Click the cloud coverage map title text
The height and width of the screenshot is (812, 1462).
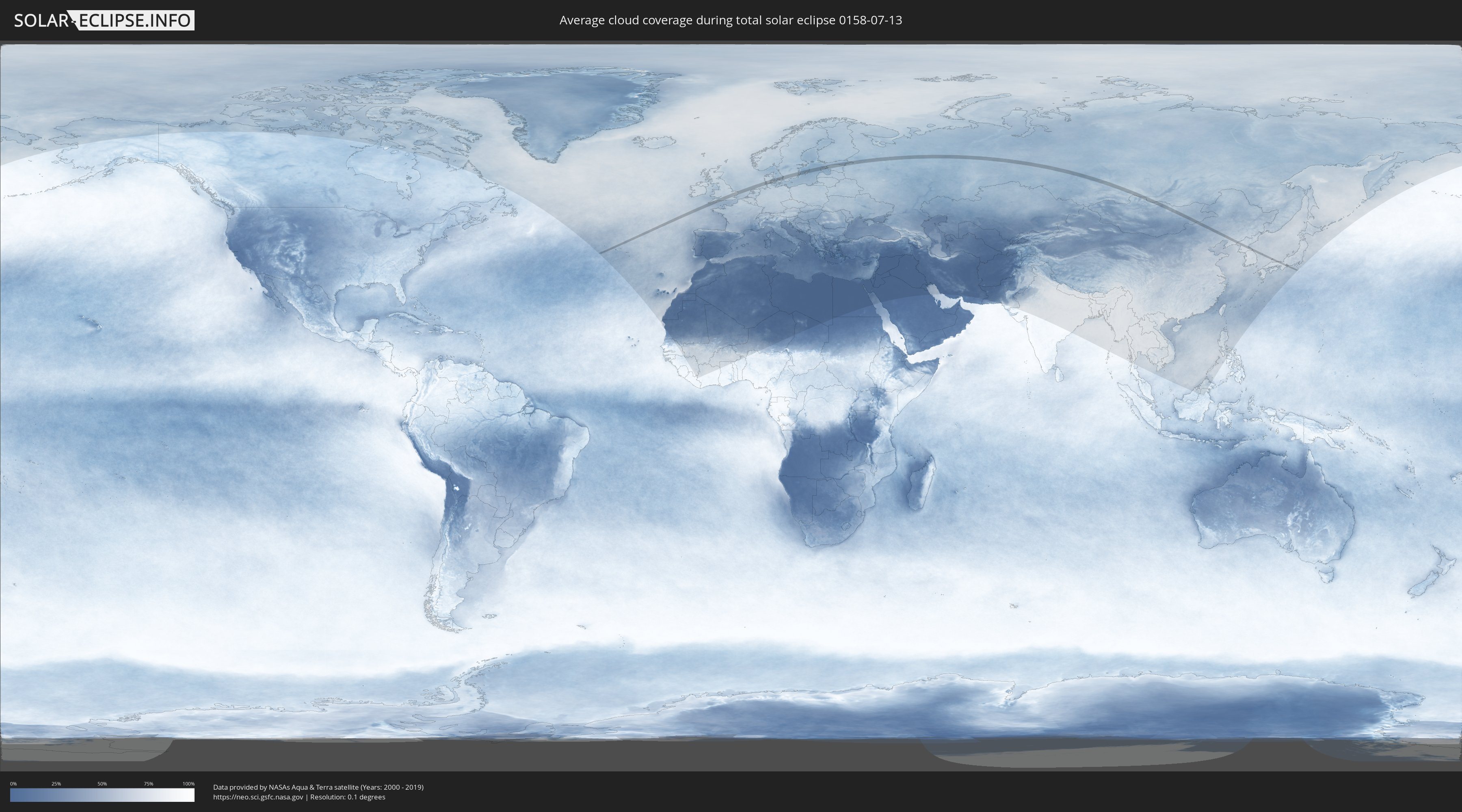click(731, 20)
